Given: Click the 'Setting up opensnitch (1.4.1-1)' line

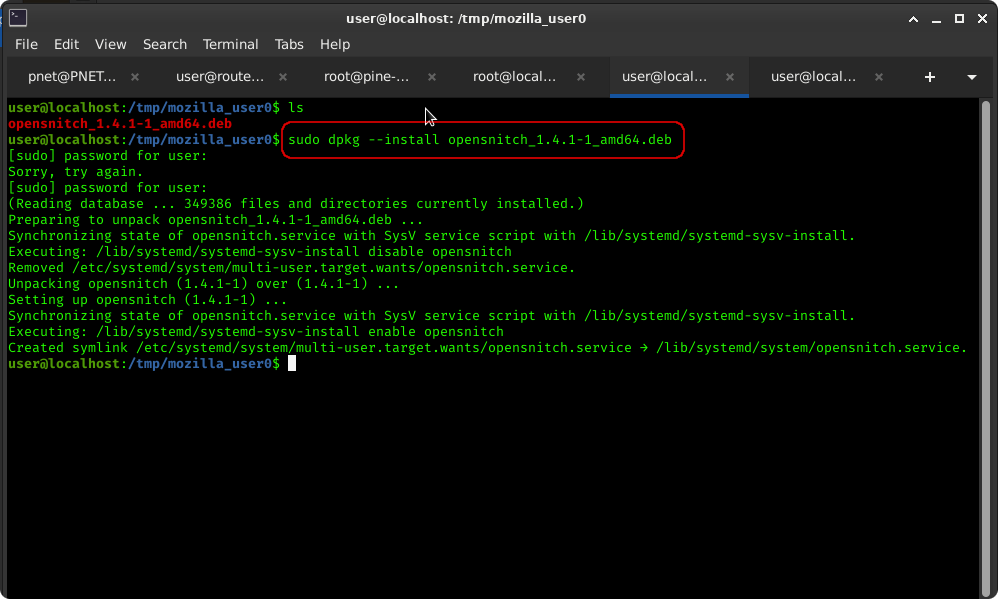Looking at the screenshot, I should [x=148, y=299].
